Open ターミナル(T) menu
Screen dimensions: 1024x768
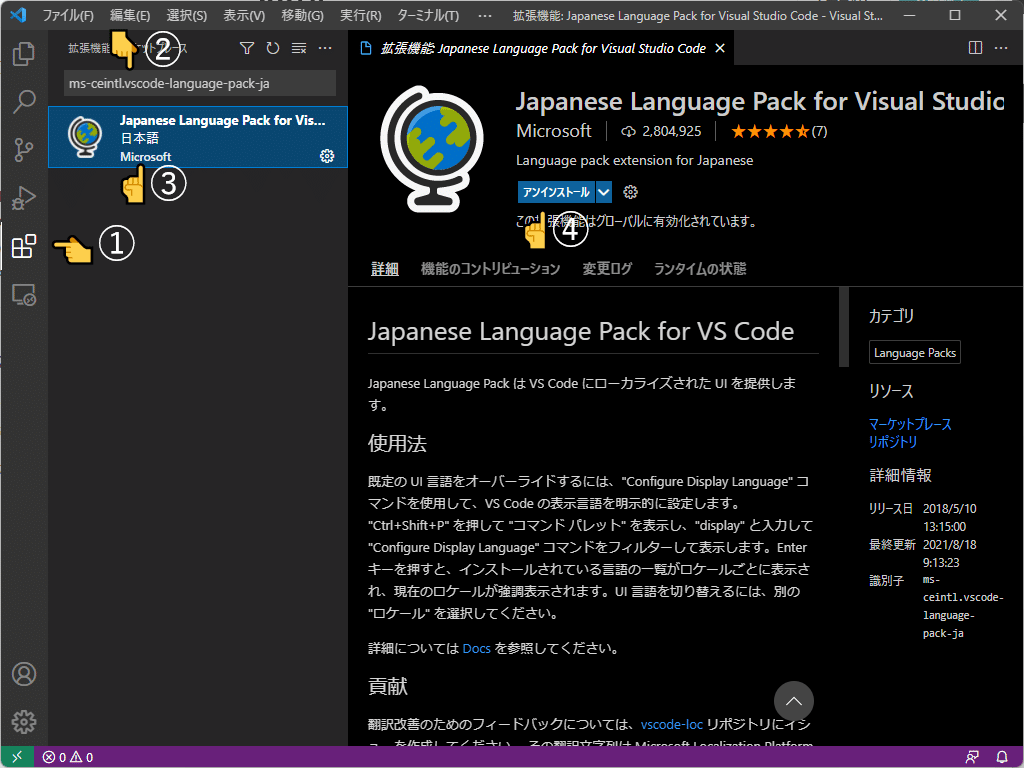[x=428, y=15]
